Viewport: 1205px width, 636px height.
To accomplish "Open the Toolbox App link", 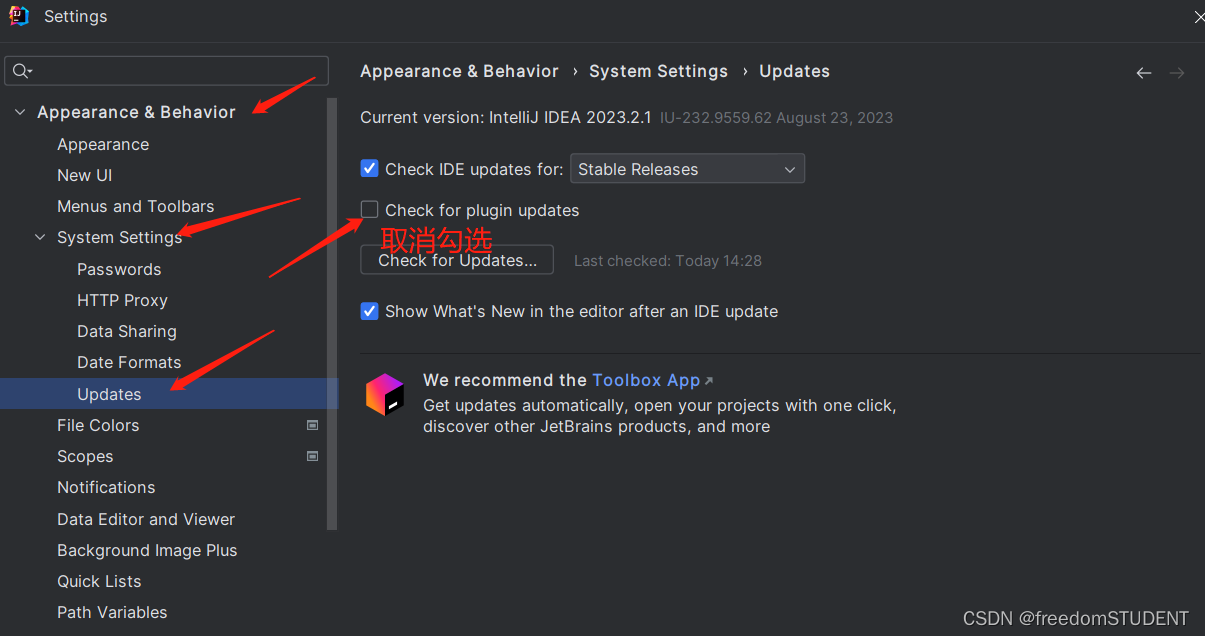I will tap(646, 380).
